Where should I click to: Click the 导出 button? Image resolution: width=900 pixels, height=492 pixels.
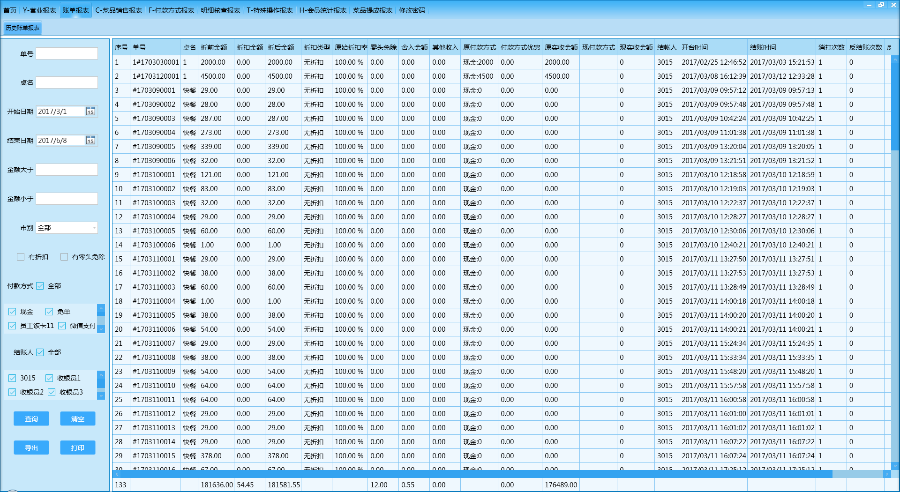click(x=32, y=448)
